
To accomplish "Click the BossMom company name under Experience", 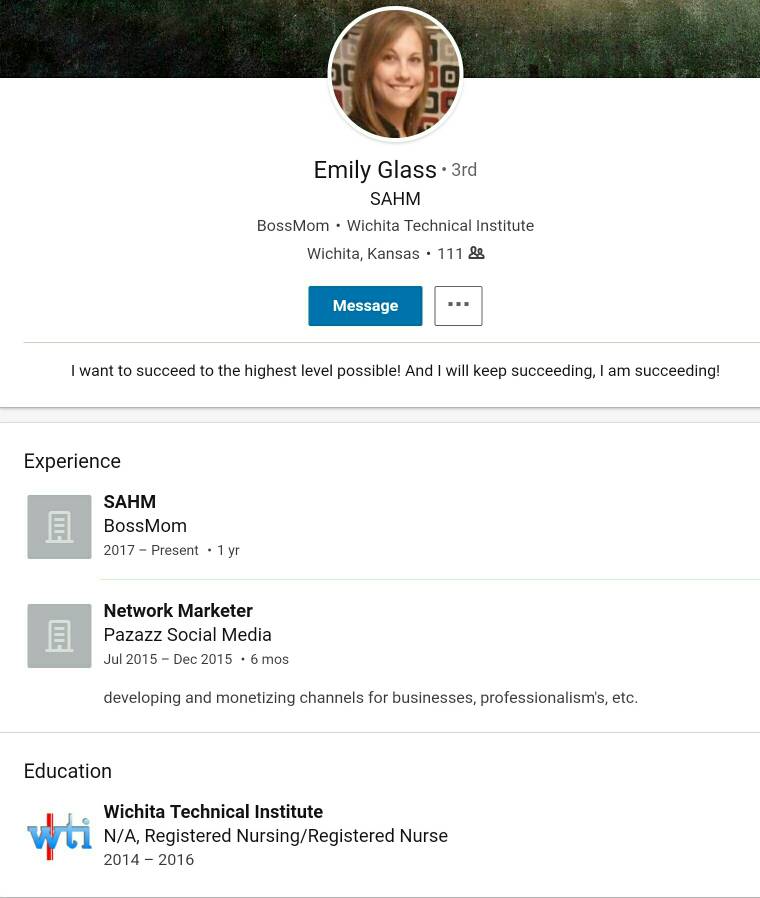I will click(145, 526).
